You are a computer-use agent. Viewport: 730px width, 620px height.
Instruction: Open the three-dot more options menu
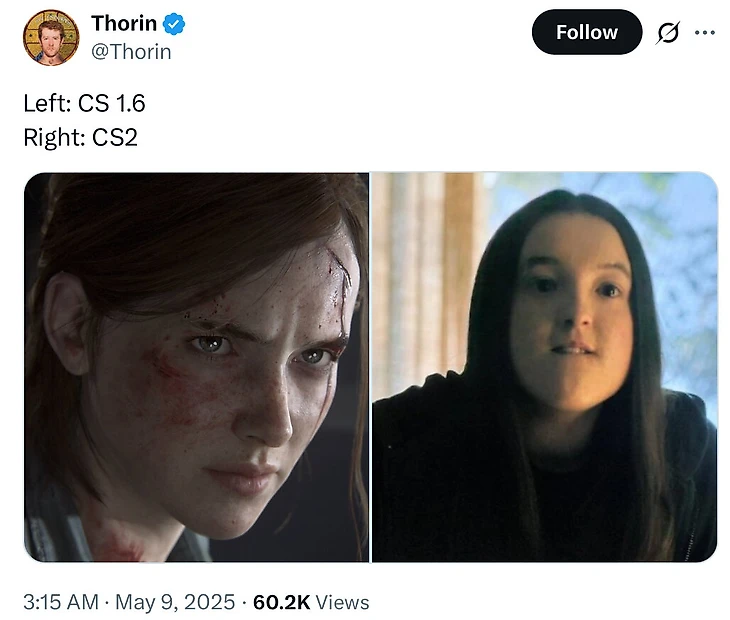point(705,33)
